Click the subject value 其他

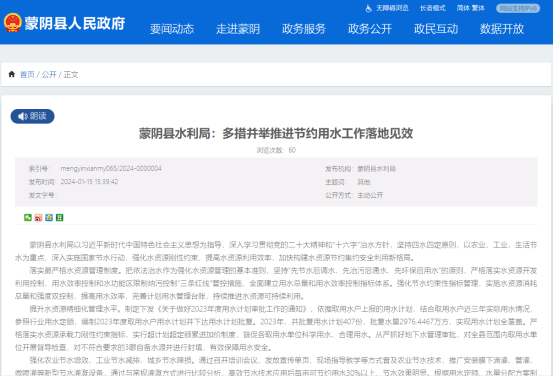pyautogui.click(x=364, y=182)
